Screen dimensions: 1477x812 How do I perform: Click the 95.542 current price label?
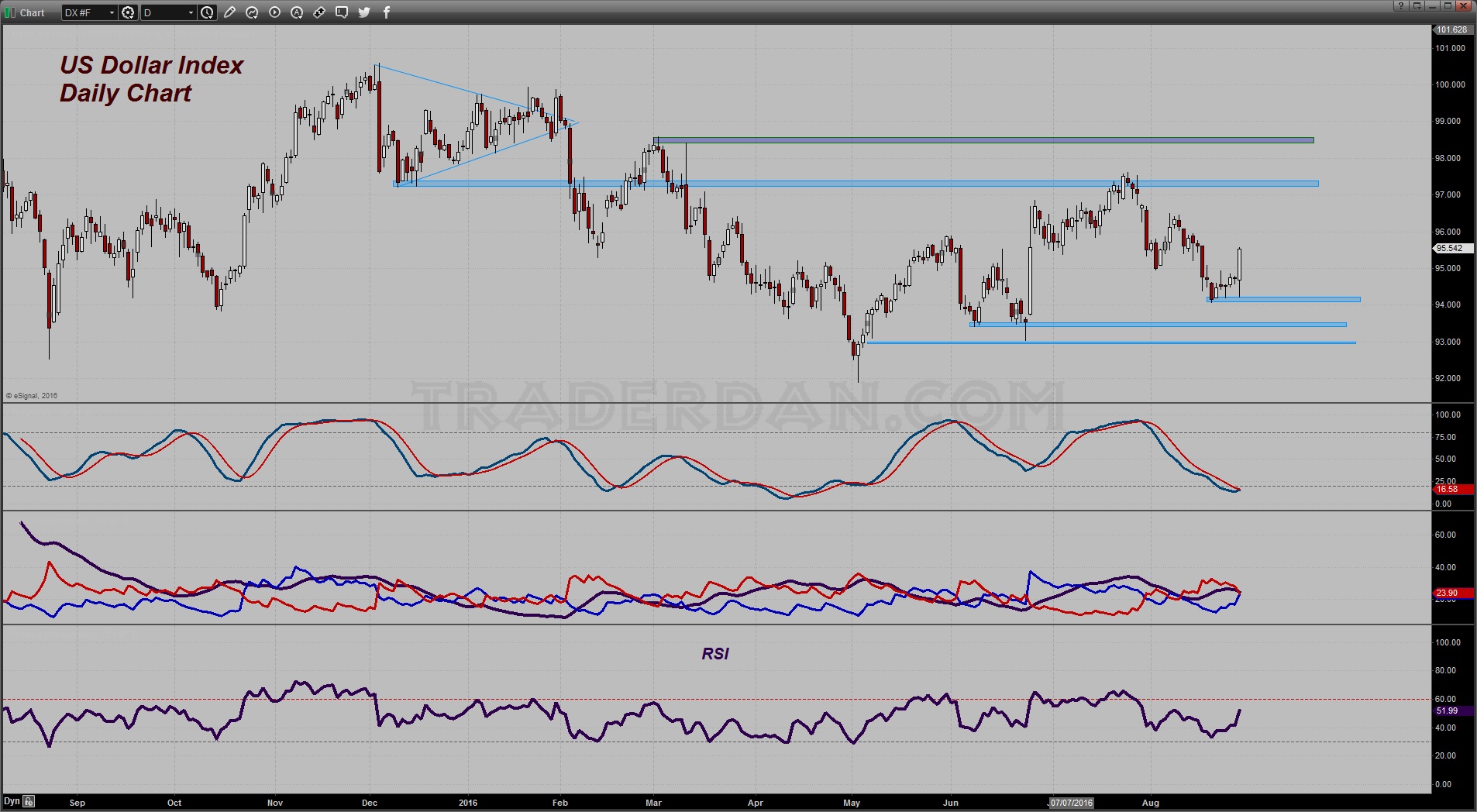tap(1451, 248)
